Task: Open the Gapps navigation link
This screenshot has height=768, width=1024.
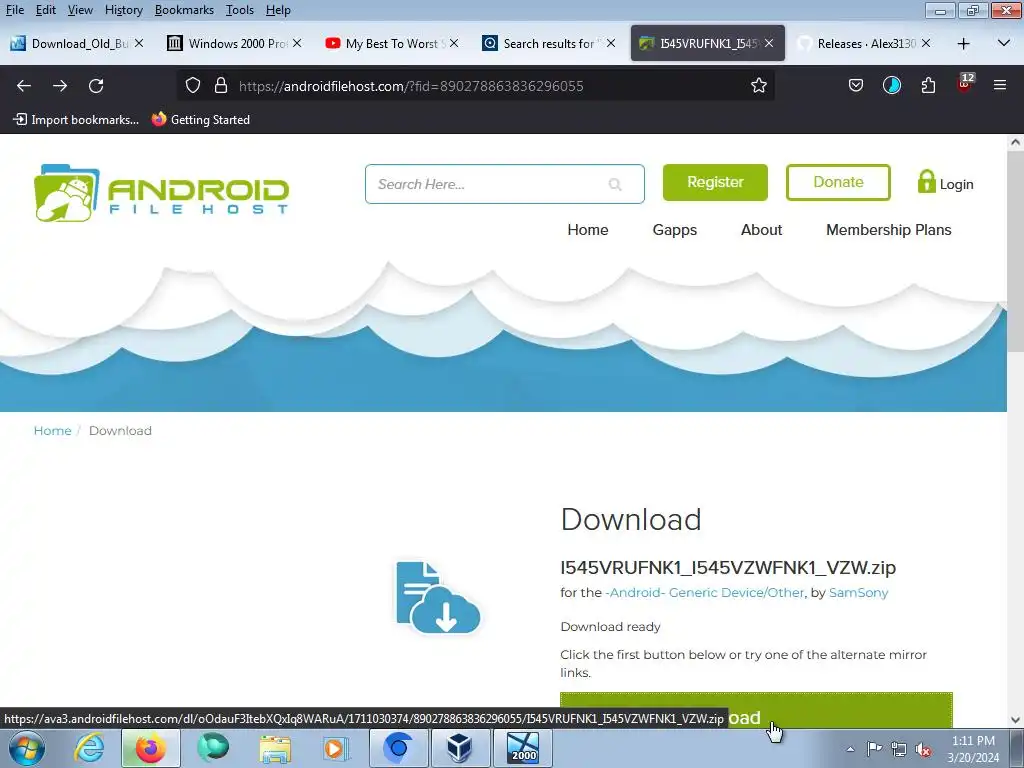Action: [675, 230]
